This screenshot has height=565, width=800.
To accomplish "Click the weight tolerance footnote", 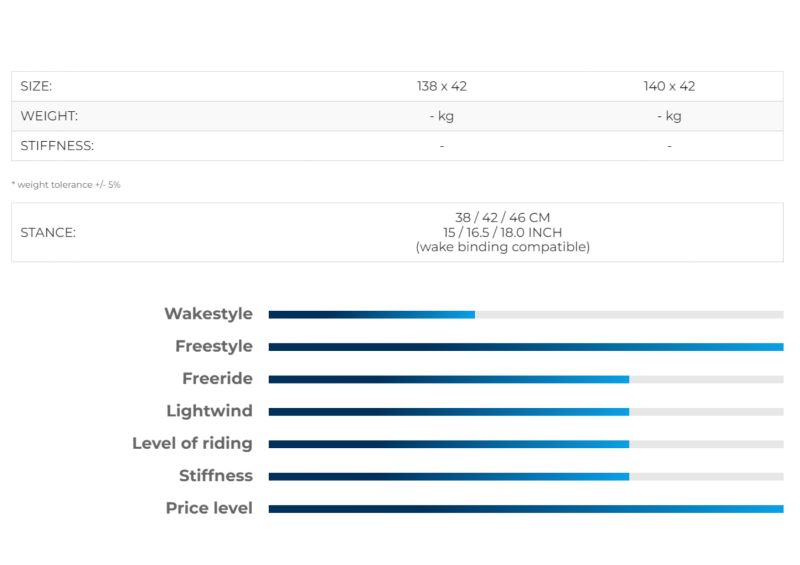I will [x=66, y=185].
